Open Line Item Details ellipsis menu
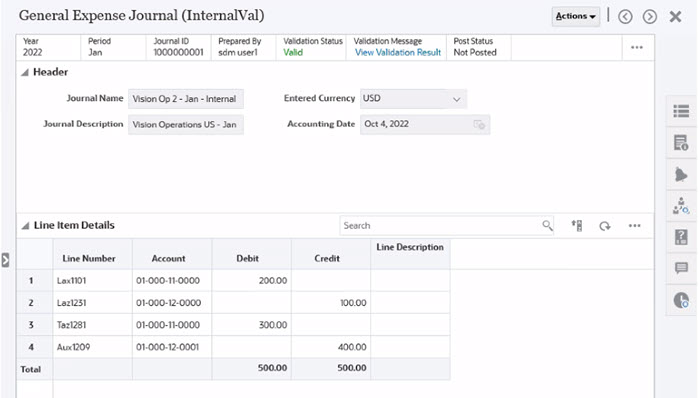Image resolution: width=699 pixels, height=398 pixels. [634, 226]
